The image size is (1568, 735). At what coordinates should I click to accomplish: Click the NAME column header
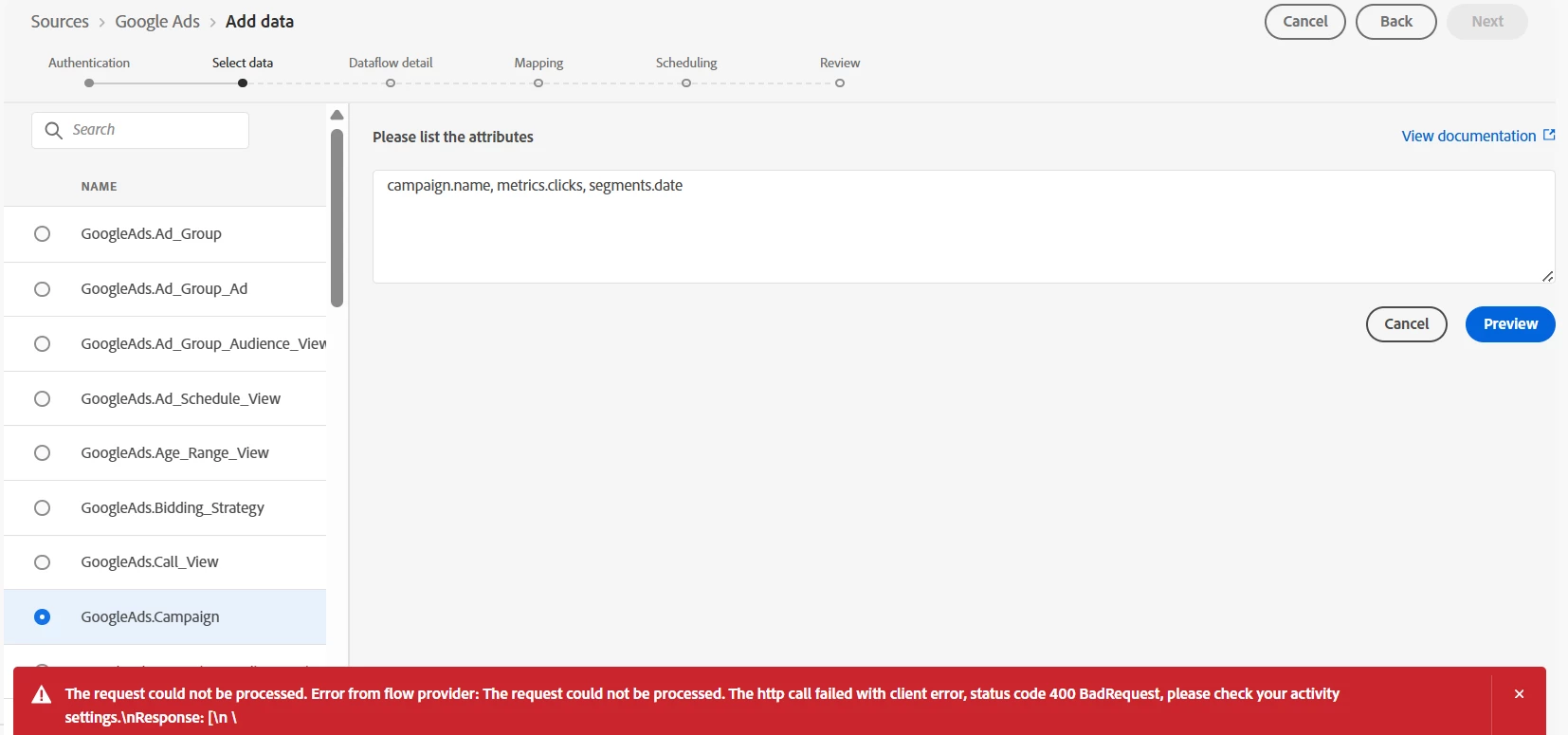click(x=99, y=187)
